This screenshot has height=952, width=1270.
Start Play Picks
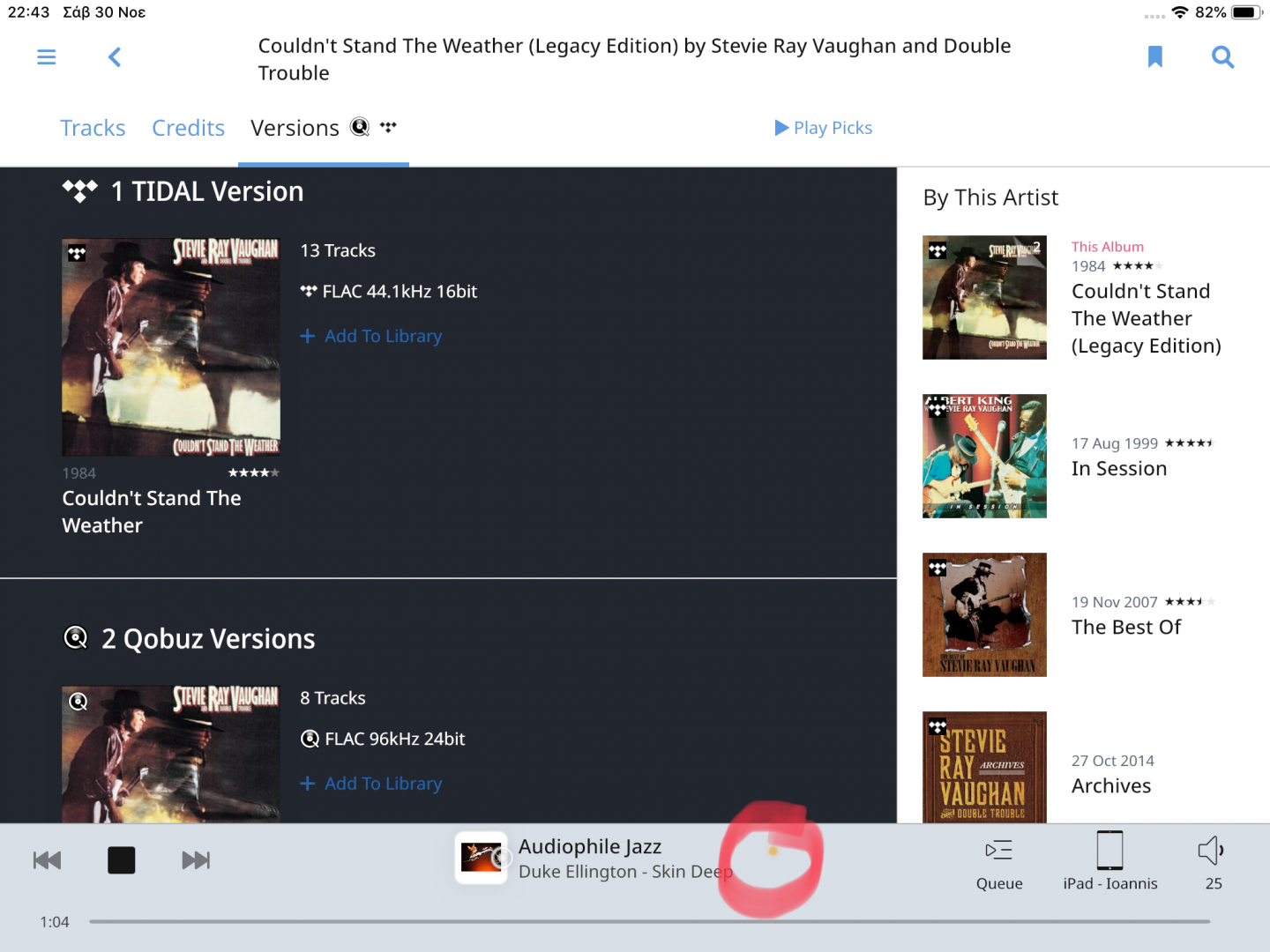click(823, 128)
